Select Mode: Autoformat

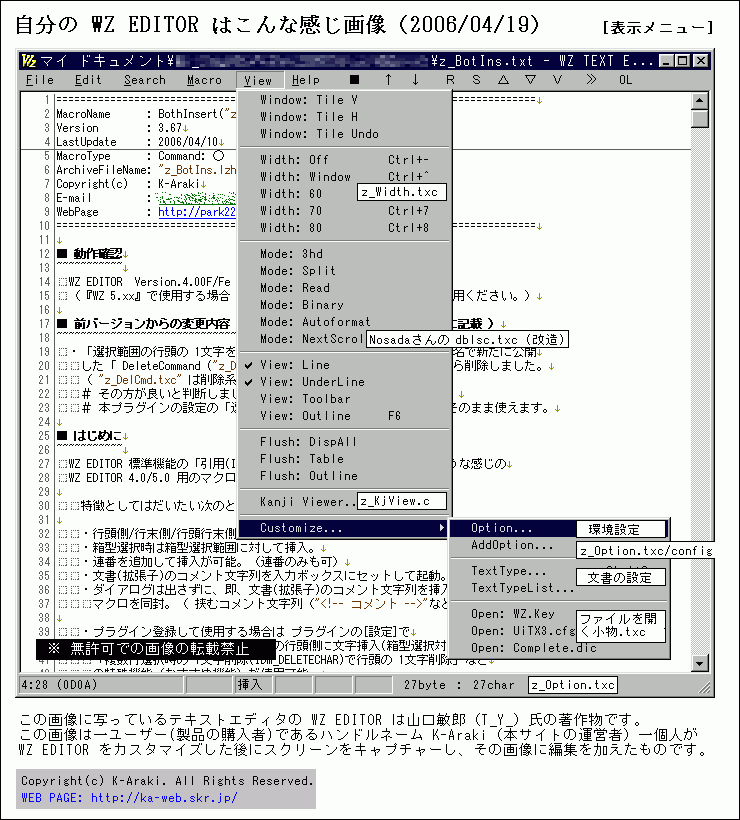345,322
